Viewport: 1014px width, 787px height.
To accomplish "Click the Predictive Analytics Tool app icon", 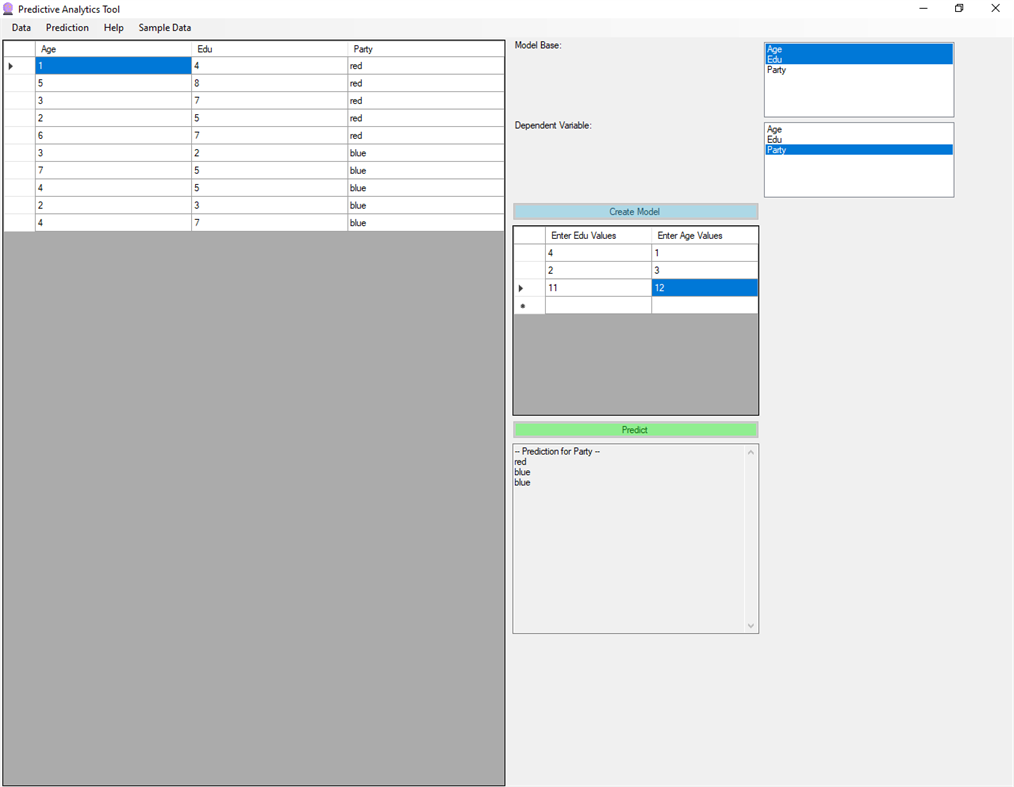I will [x=9, y=8].
